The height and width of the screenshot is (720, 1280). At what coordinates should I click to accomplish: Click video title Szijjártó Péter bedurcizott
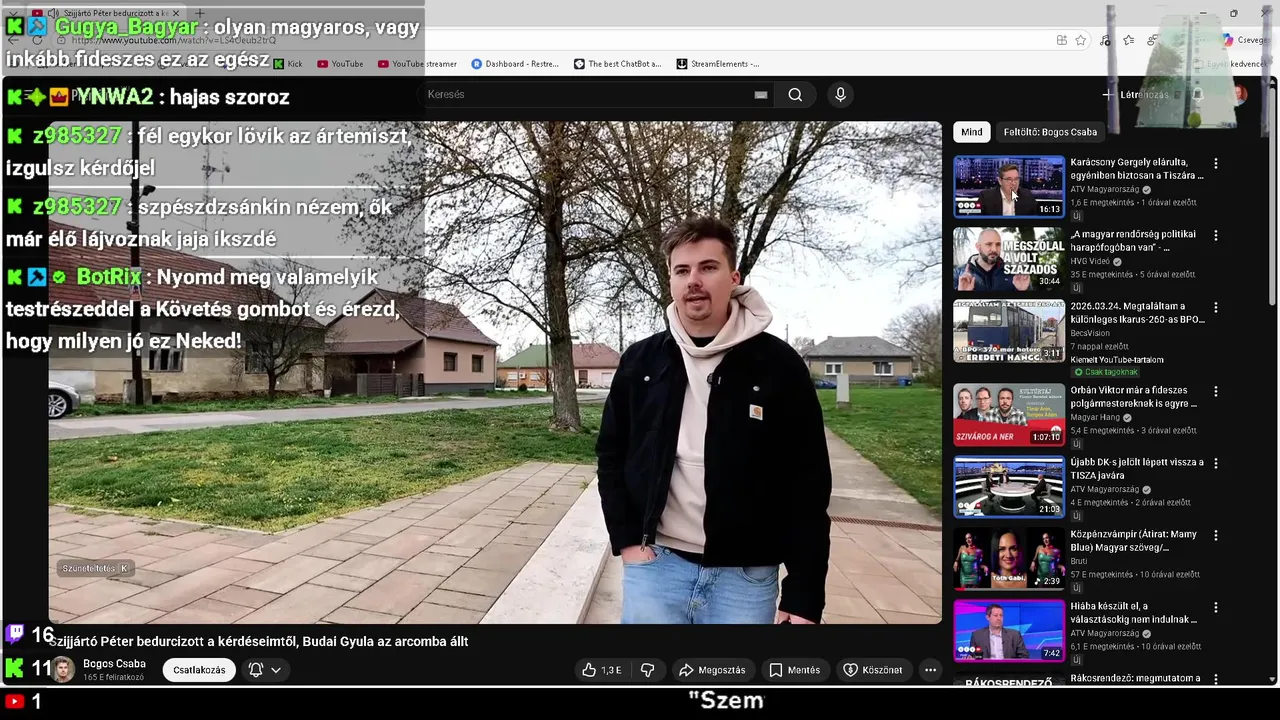pyautogui.click(x=259, y=641)
